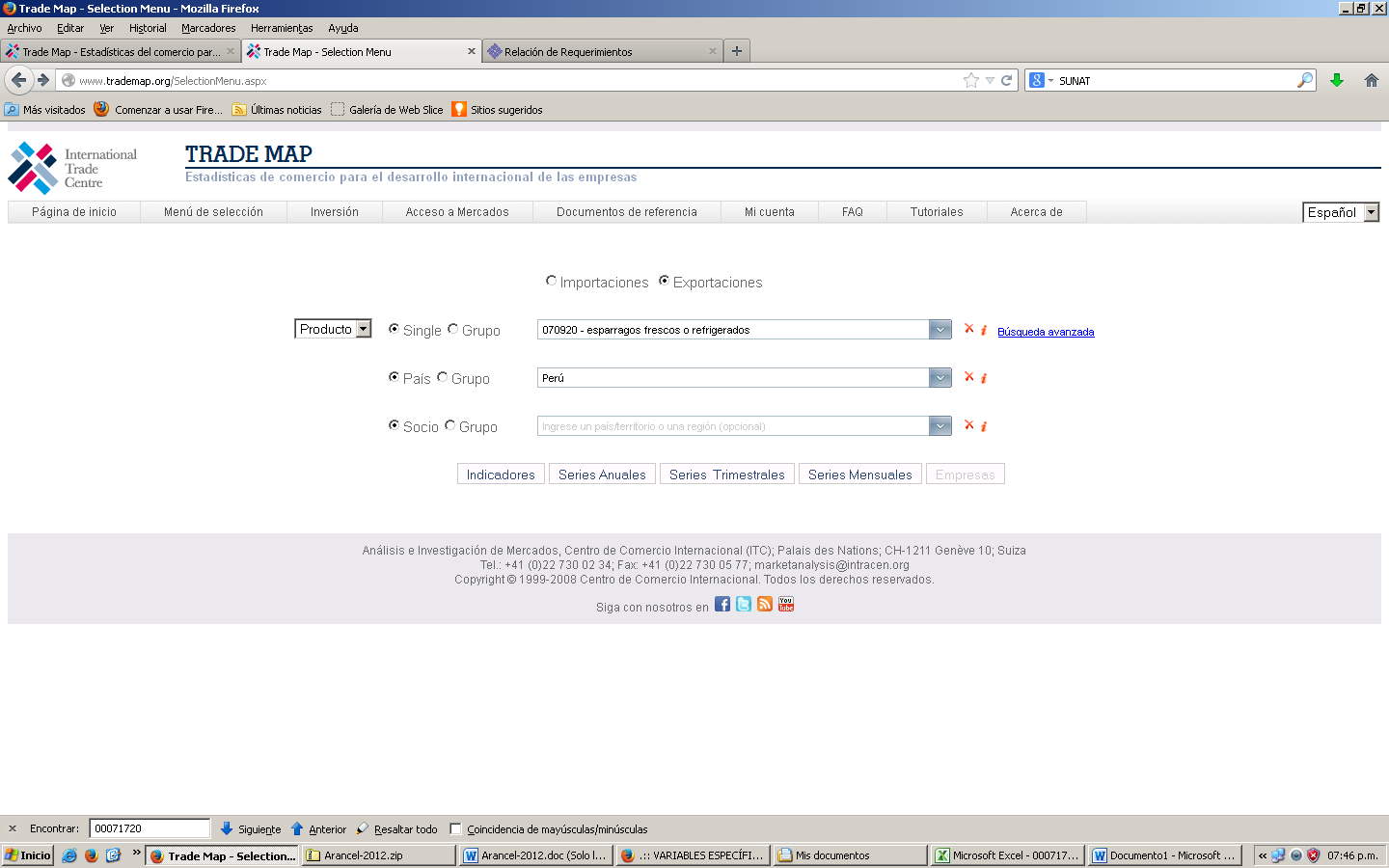
Task: Click the Indicadores button
Action: 501,475
